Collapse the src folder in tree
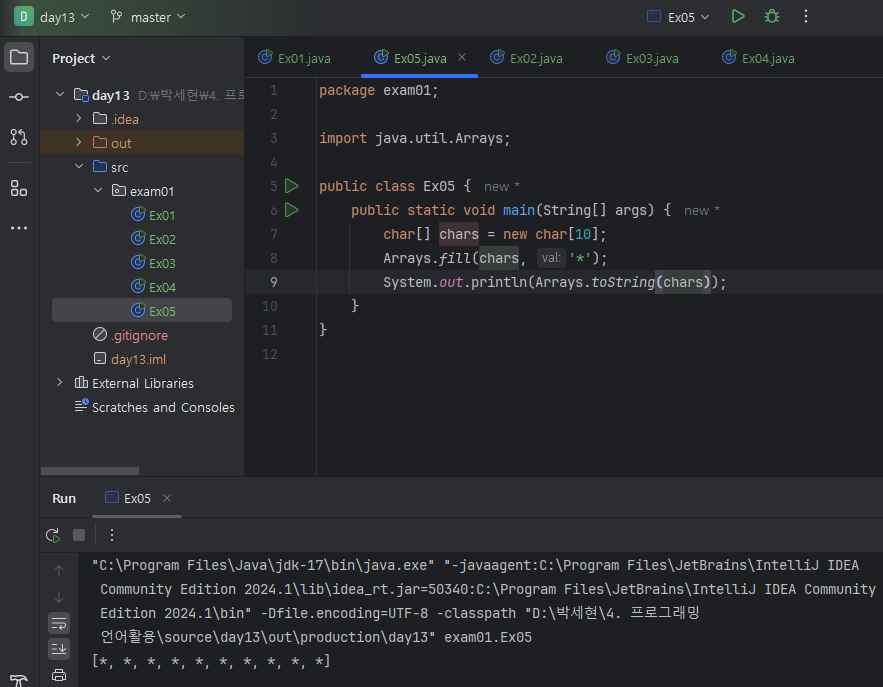Viewport: 883px width, 687px height. (79, 167)
